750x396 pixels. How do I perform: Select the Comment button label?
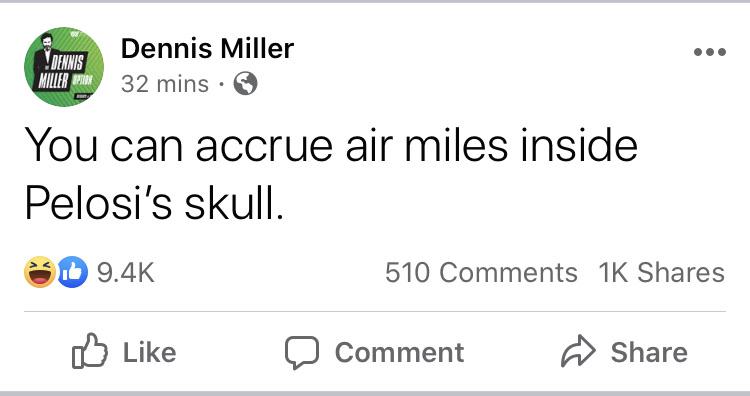[399, 353]
